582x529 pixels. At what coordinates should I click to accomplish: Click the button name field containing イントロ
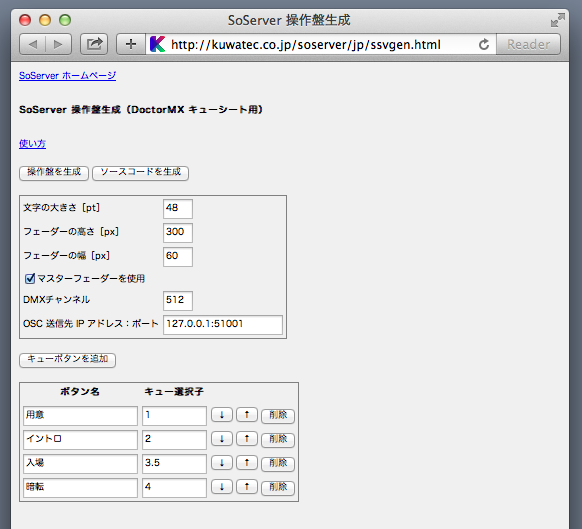[x=80, y=440]
